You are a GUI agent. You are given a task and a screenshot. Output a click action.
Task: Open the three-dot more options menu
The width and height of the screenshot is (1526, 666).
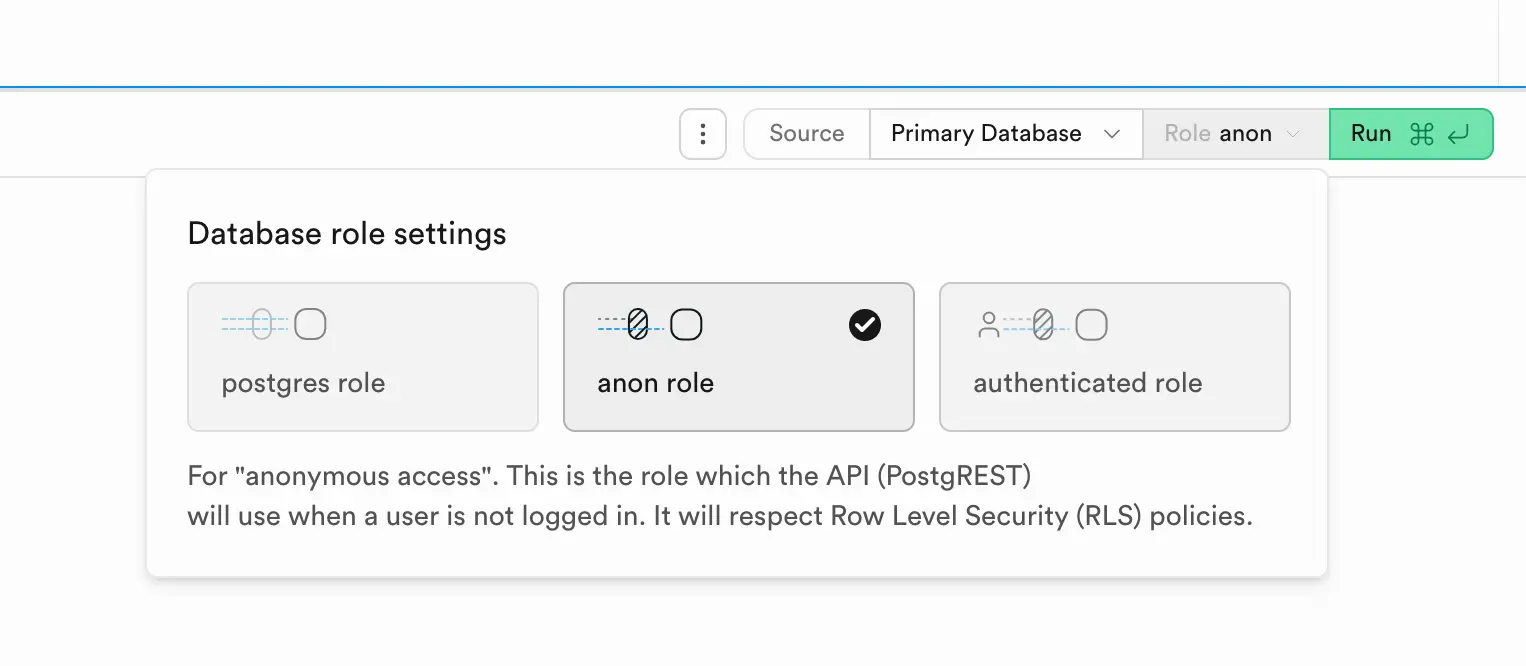coord(702,134)
